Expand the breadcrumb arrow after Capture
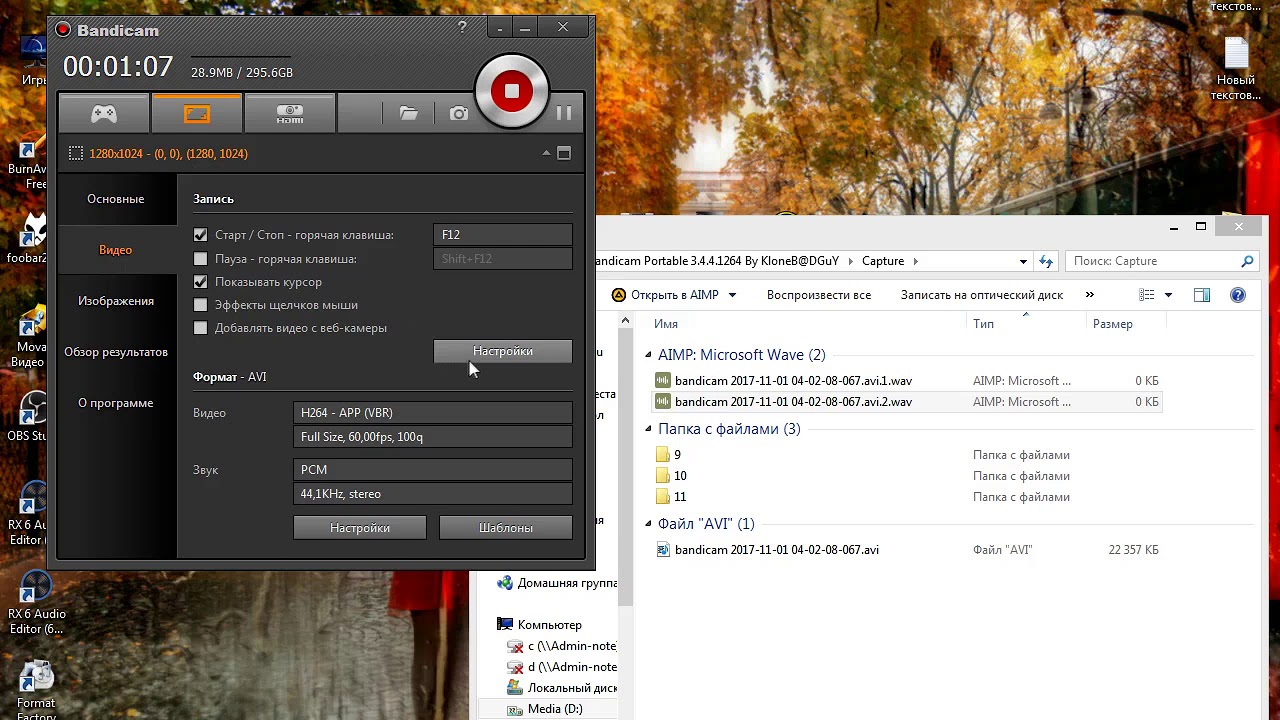Viewport: 1280px width, 720px height. coord(915,261)
